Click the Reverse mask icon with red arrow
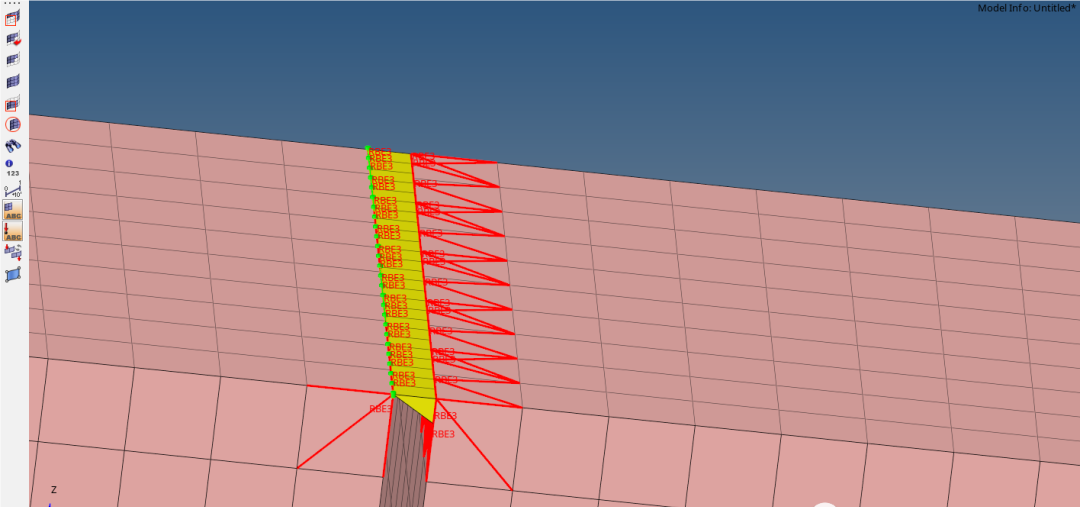The image size is (1080, 507). [x=13, y=39]
